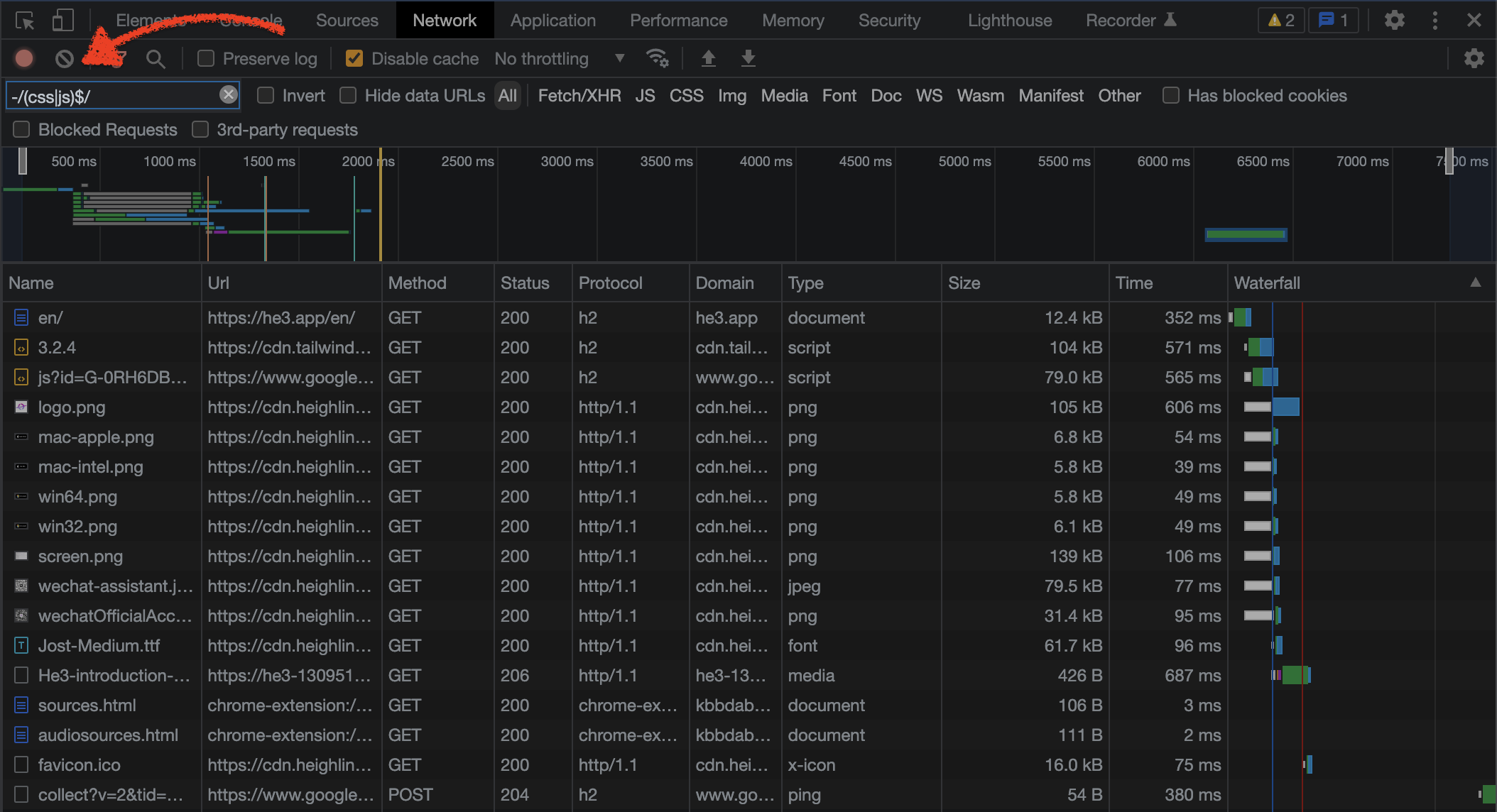Screen dimensions: 1497x812
Task: Enable the Preserve log checkbox
Action: [x=206, y=58]
